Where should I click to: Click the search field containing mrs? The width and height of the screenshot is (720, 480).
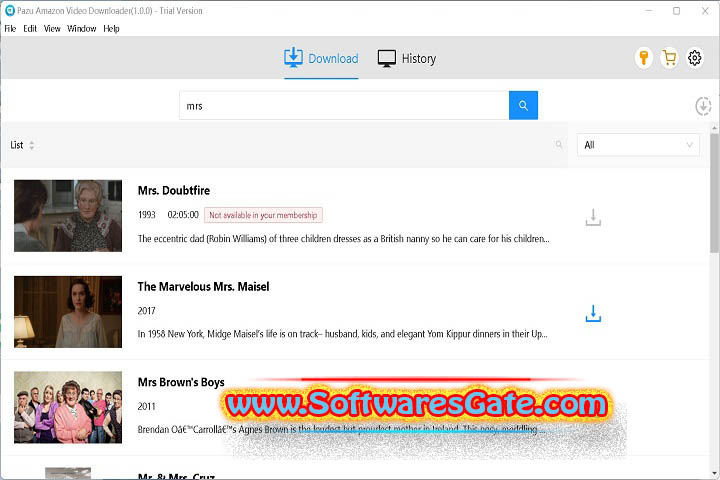[x=344, y=106]
